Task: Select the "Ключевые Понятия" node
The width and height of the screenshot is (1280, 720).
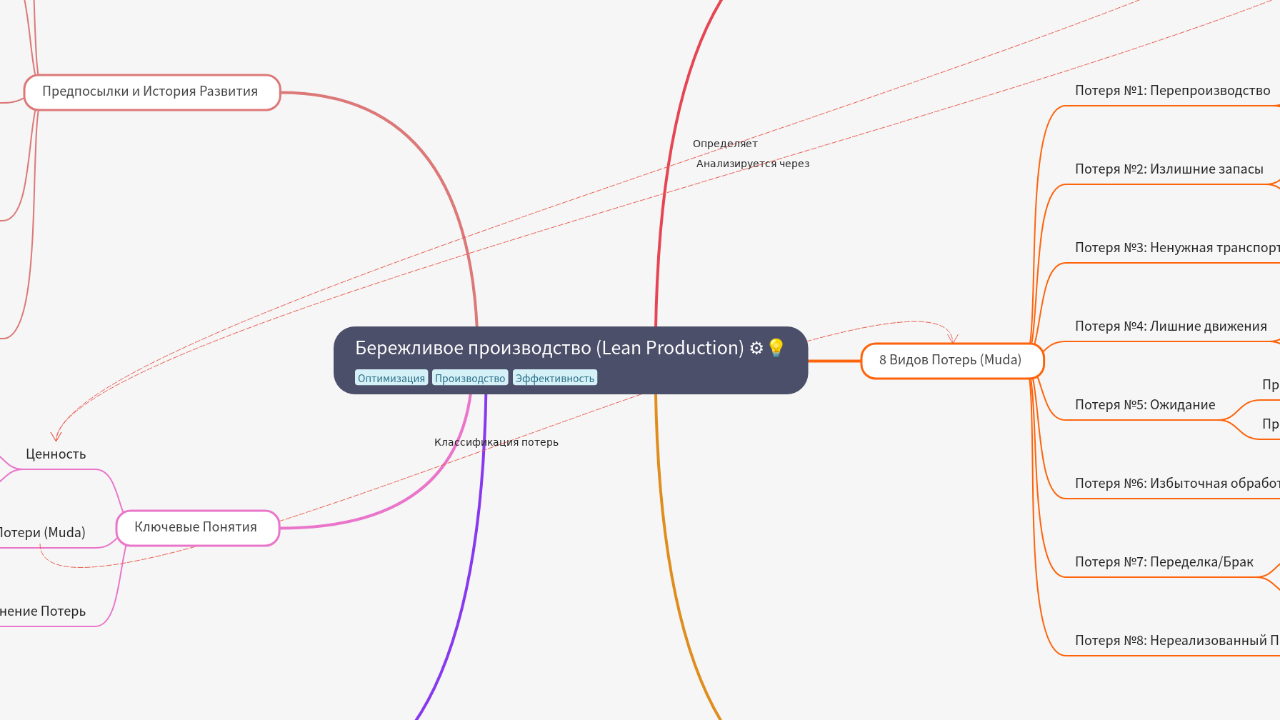Action: pos(197,527)
